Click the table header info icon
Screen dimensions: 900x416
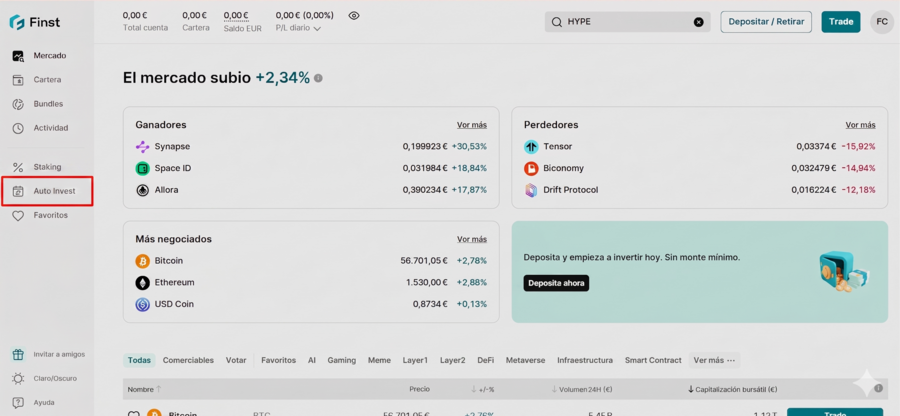tap(878, 388)
